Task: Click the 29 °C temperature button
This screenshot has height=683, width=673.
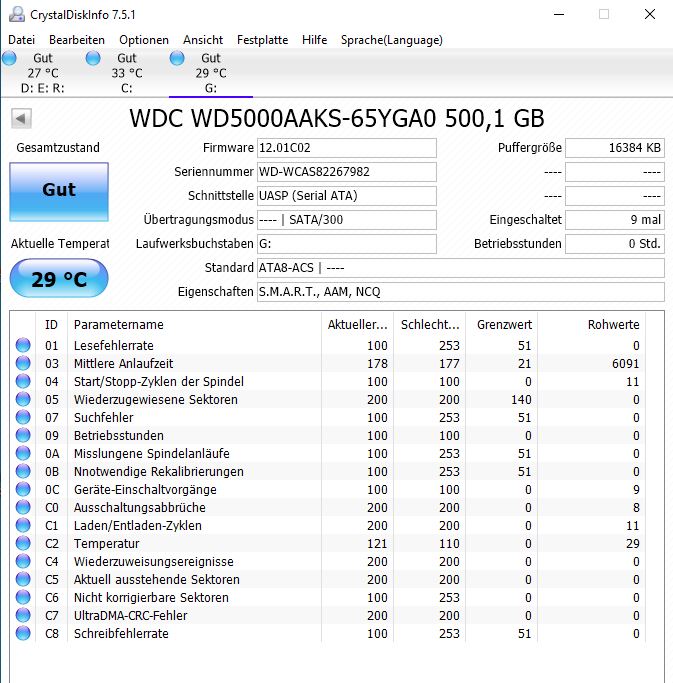Action: coord(59,278)
